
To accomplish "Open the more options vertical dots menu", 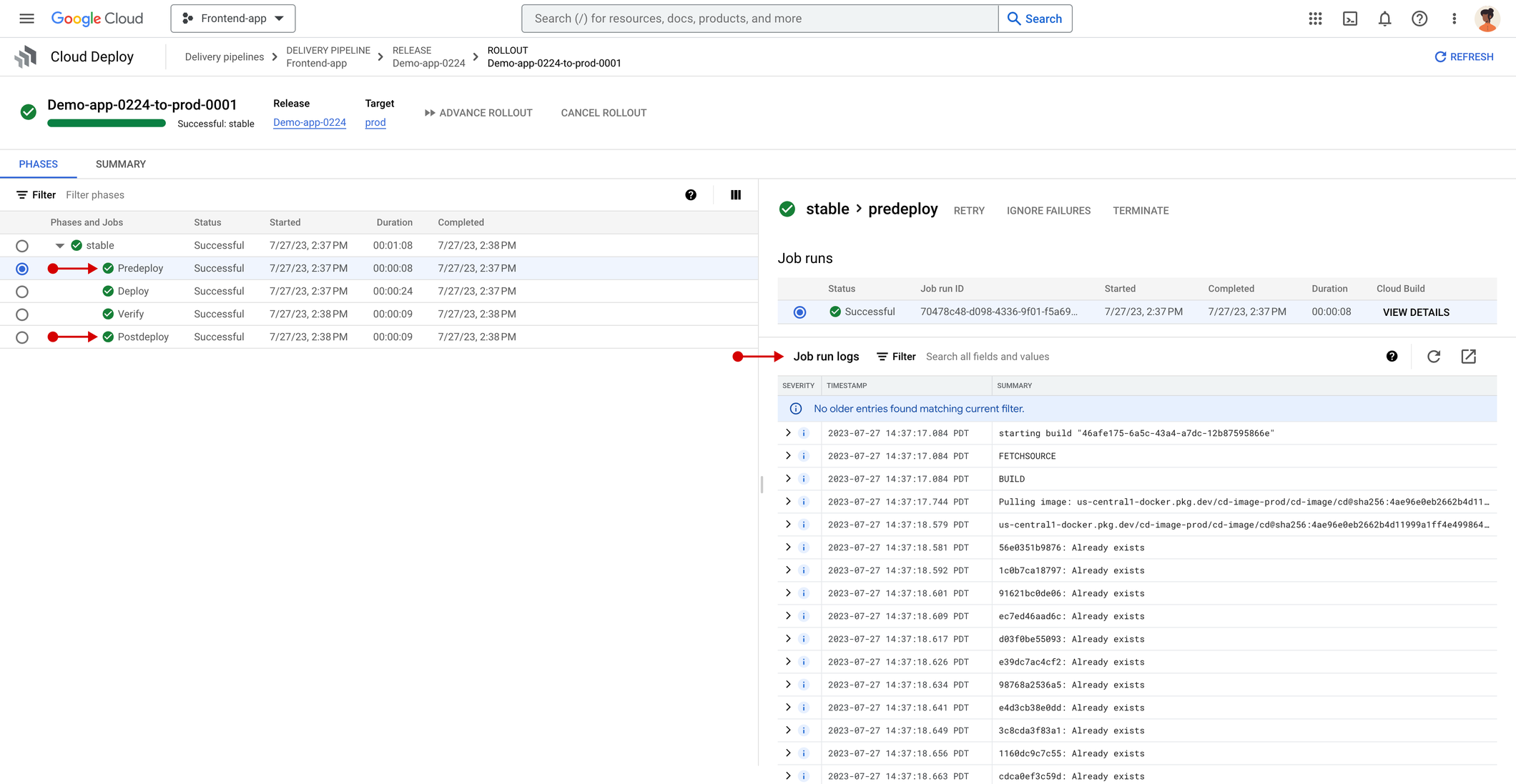I will [1454, 19].
